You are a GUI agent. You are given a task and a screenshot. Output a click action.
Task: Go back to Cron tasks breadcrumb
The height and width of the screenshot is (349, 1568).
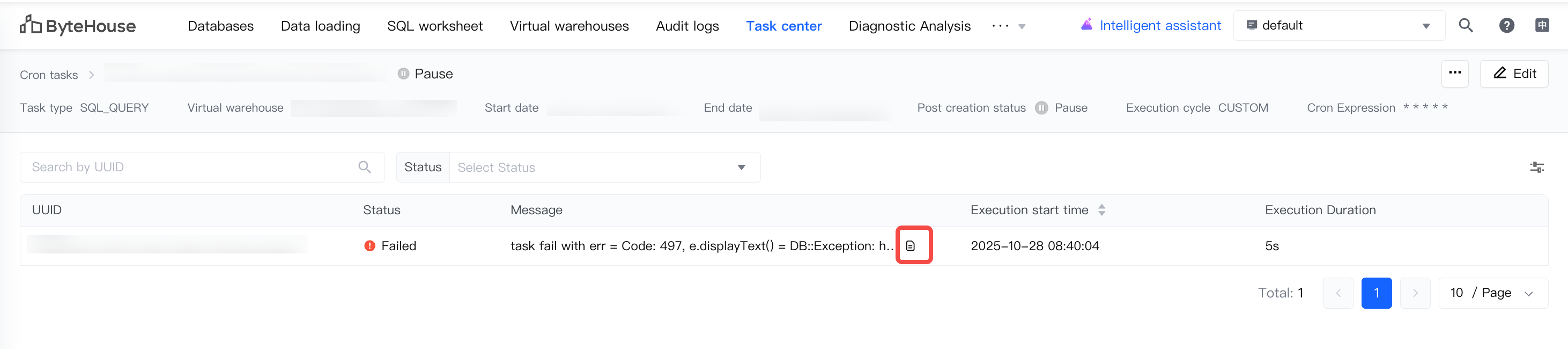(49, 75)
